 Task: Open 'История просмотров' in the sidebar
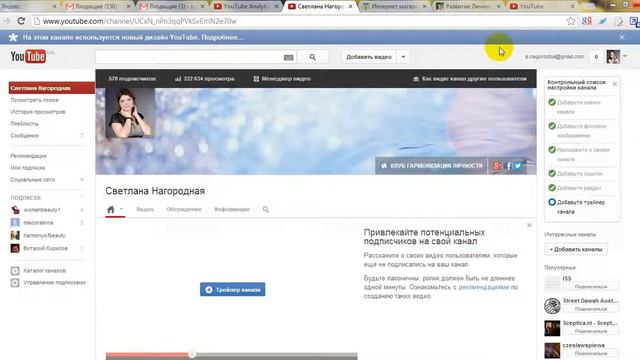(x=38, y=111)
